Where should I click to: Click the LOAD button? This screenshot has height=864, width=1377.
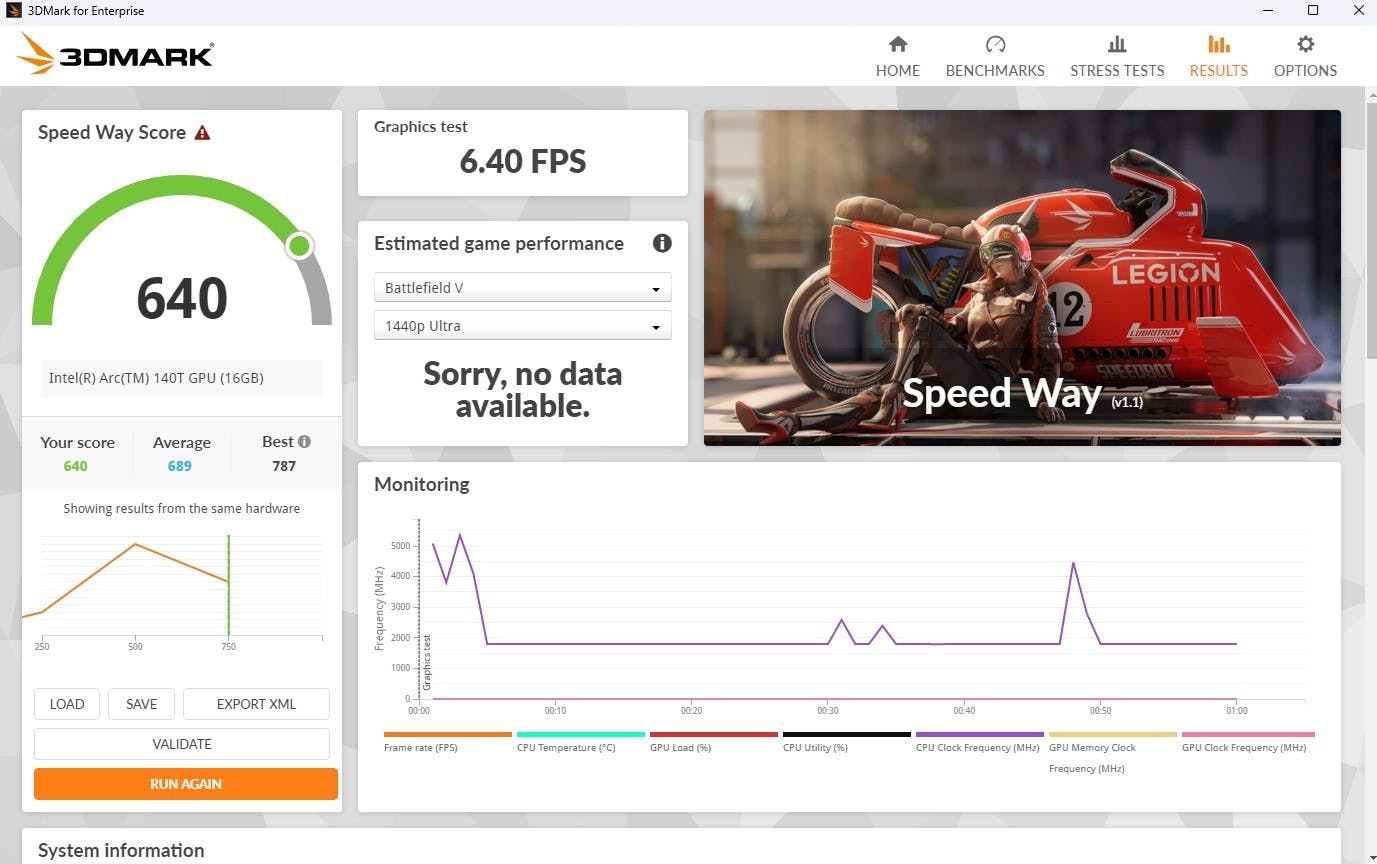coord(67,704)
